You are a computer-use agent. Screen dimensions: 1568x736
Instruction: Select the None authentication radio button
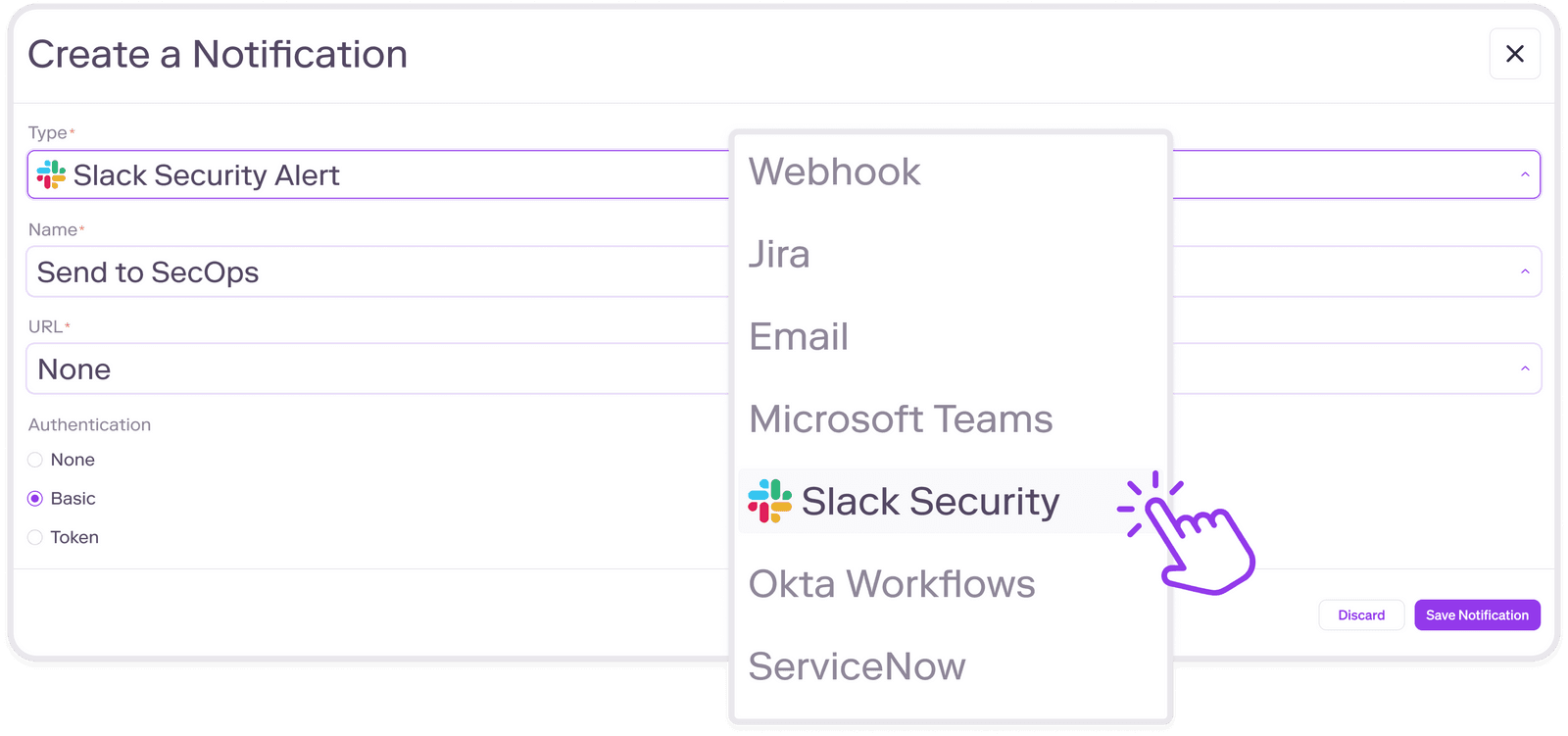coord(35,460)
